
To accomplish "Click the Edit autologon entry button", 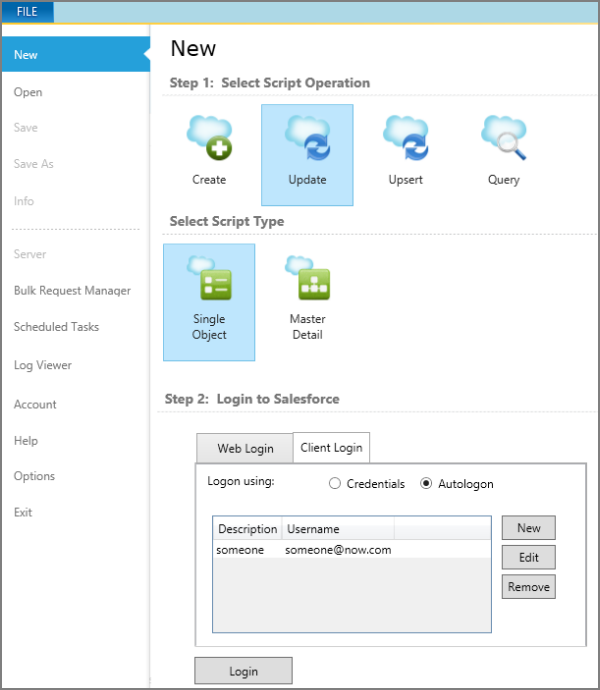I will tap(529, 558).
